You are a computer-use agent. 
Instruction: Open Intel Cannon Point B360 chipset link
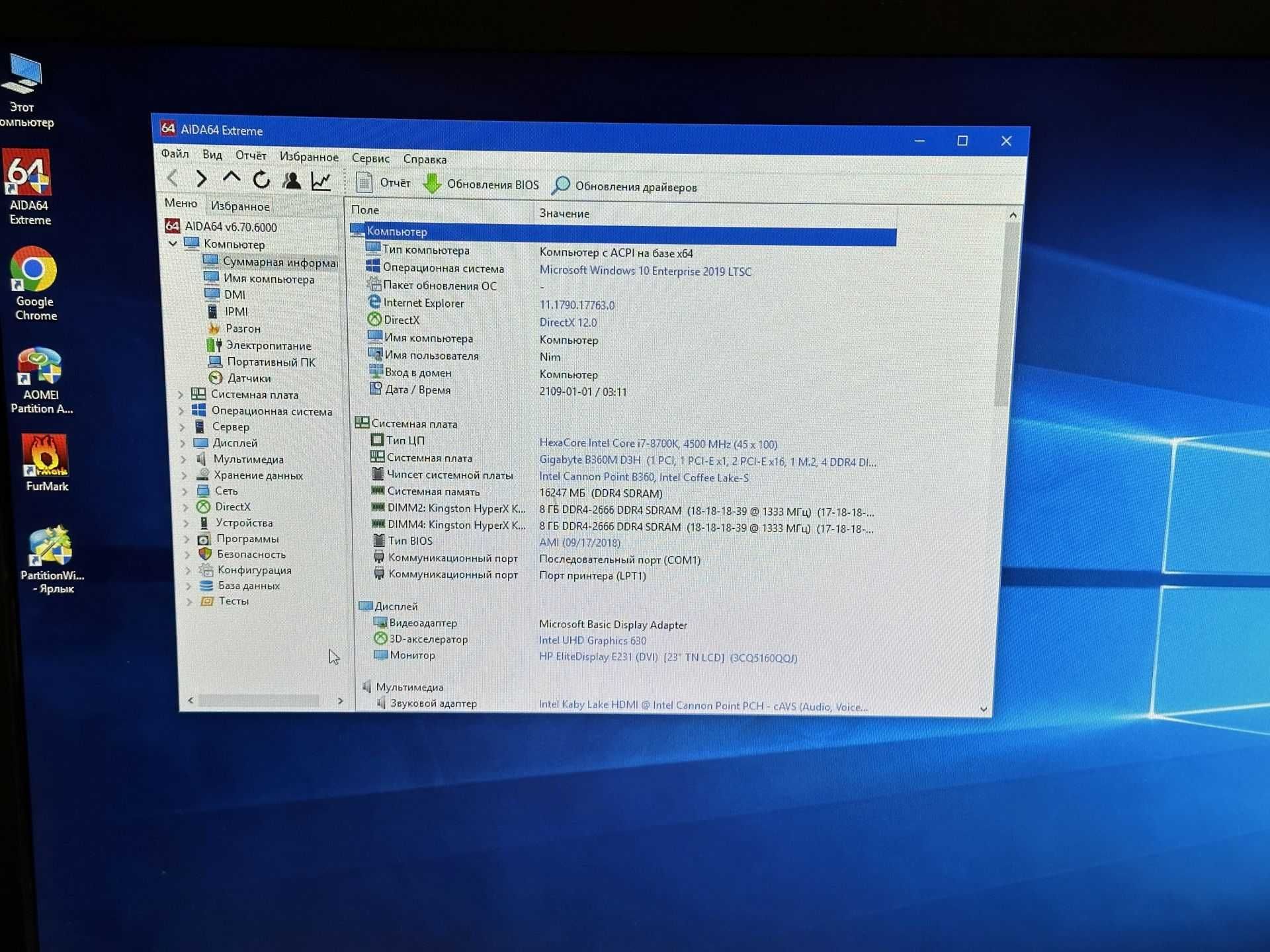(x=644, y=477)
